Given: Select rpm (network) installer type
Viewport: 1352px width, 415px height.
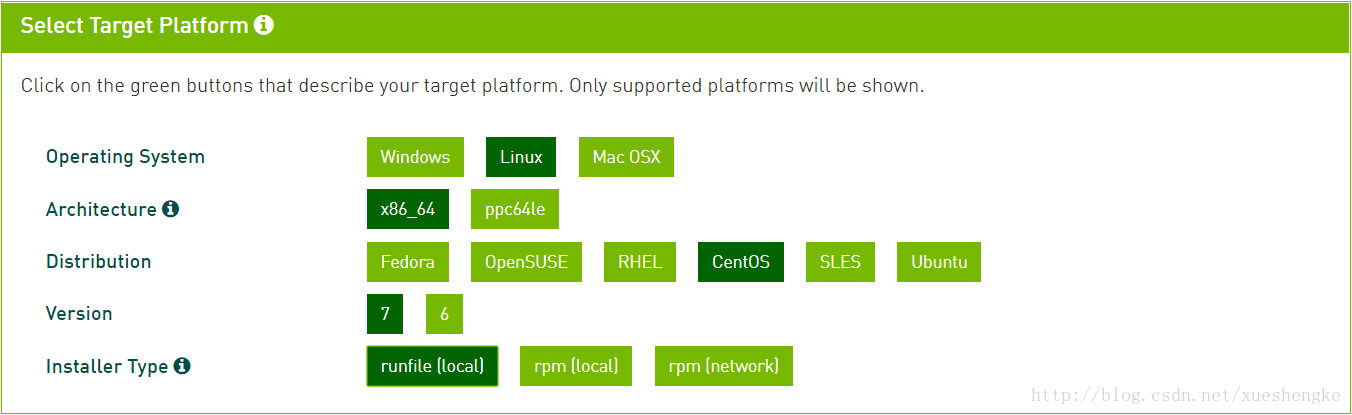Looking at the screenshot, I should pos(724,366).
